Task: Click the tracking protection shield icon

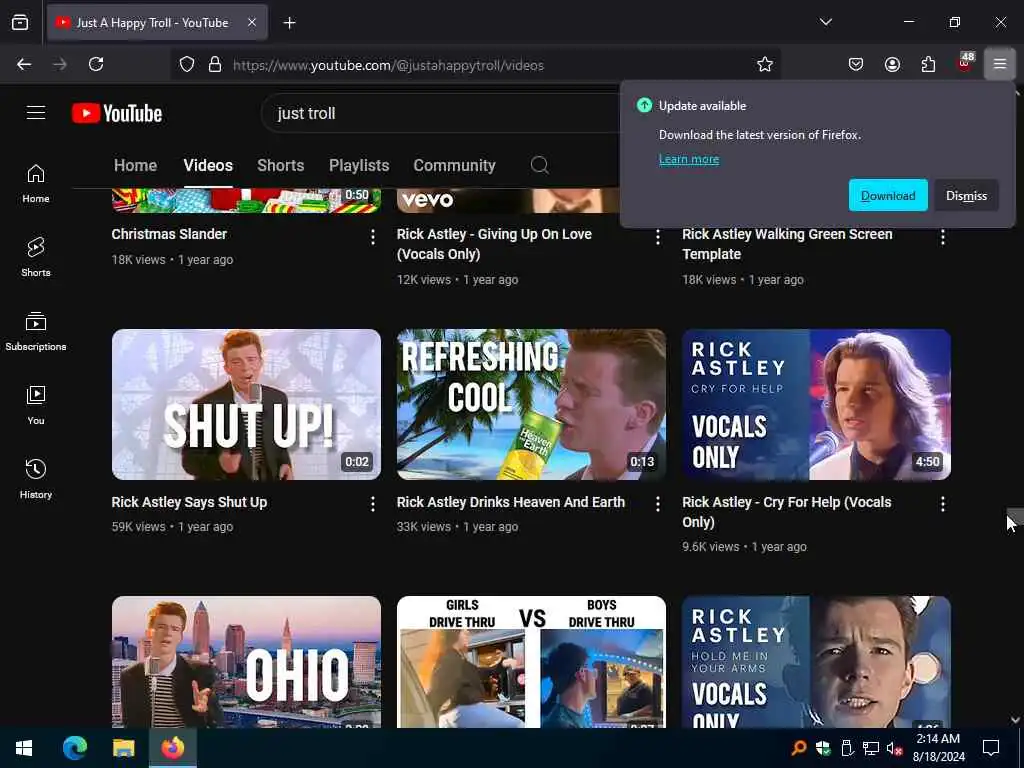Action: pos(187,65)
